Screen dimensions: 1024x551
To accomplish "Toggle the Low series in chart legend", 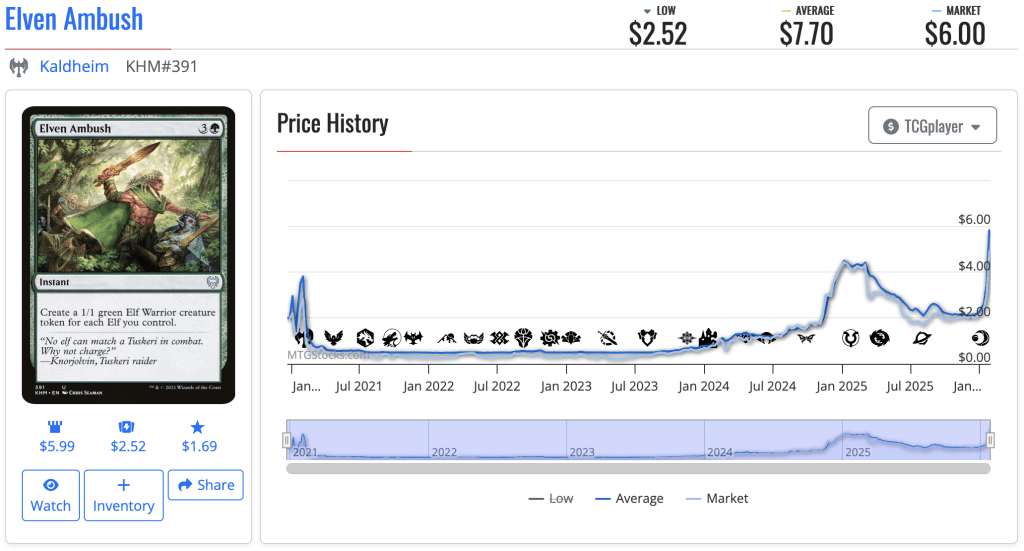I will click(x=551, y=498).
